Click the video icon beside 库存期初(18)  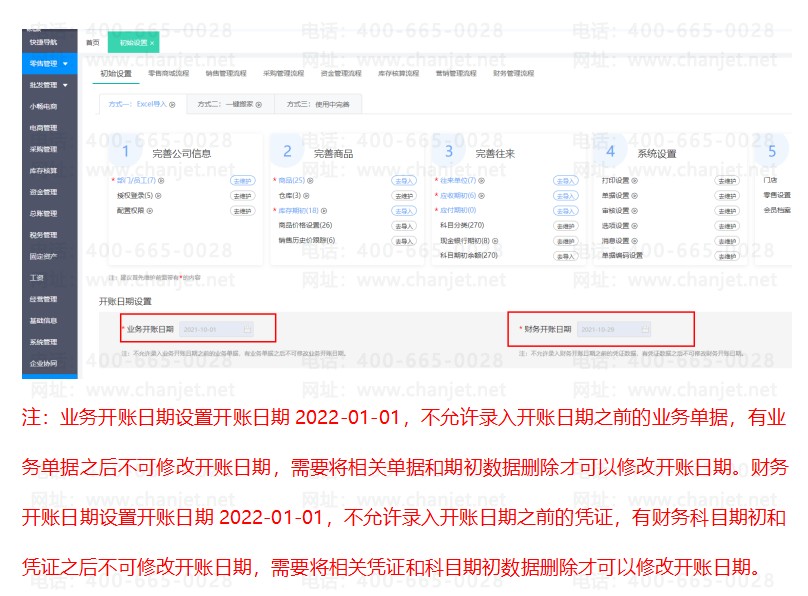[324, 211]
